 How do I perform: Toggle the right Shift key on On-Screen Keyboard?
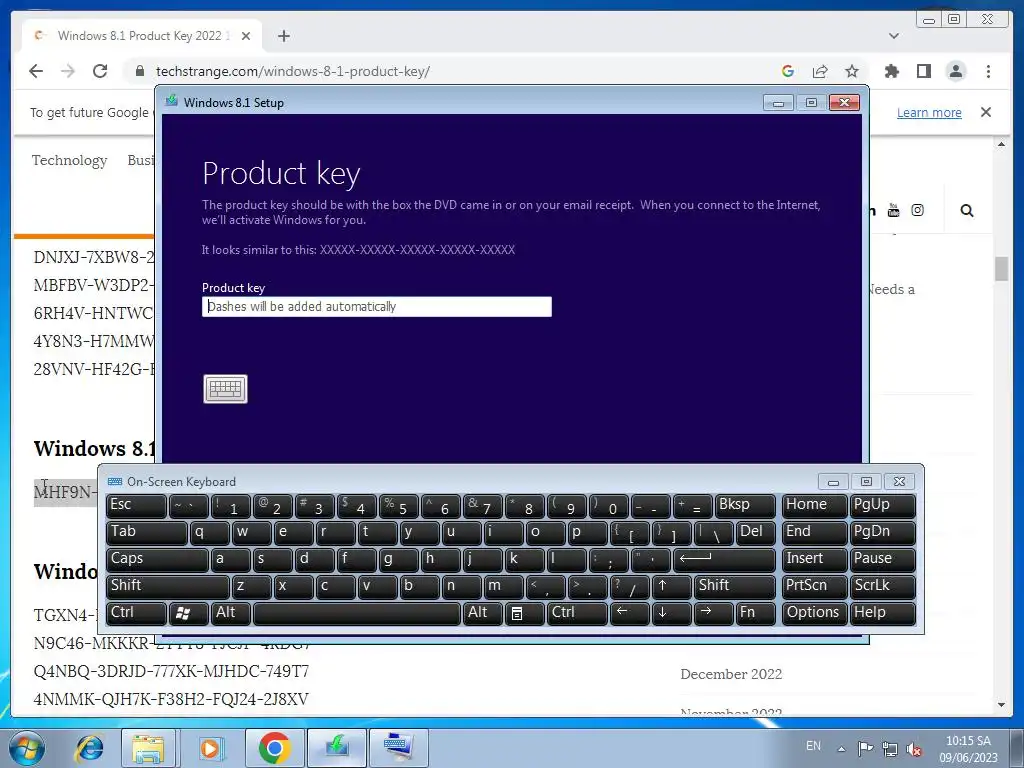[735, 586]
